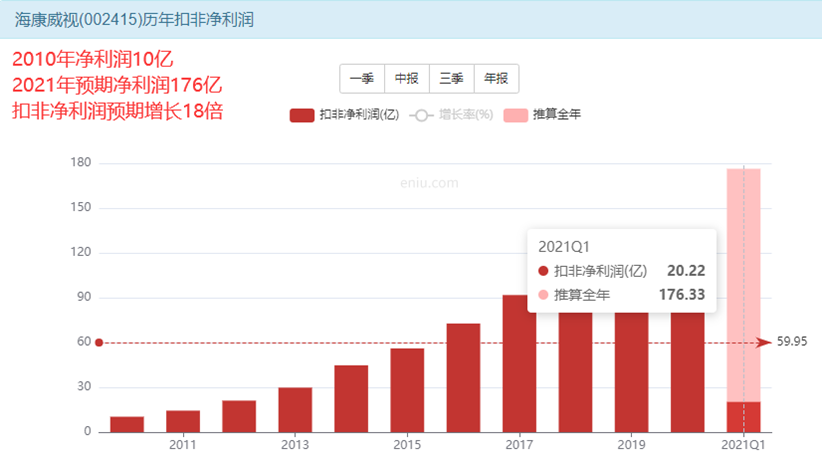Click the bar between 2011 and 2013
The height and width of the screenshot is (457, 822).
tap(239, 417)
